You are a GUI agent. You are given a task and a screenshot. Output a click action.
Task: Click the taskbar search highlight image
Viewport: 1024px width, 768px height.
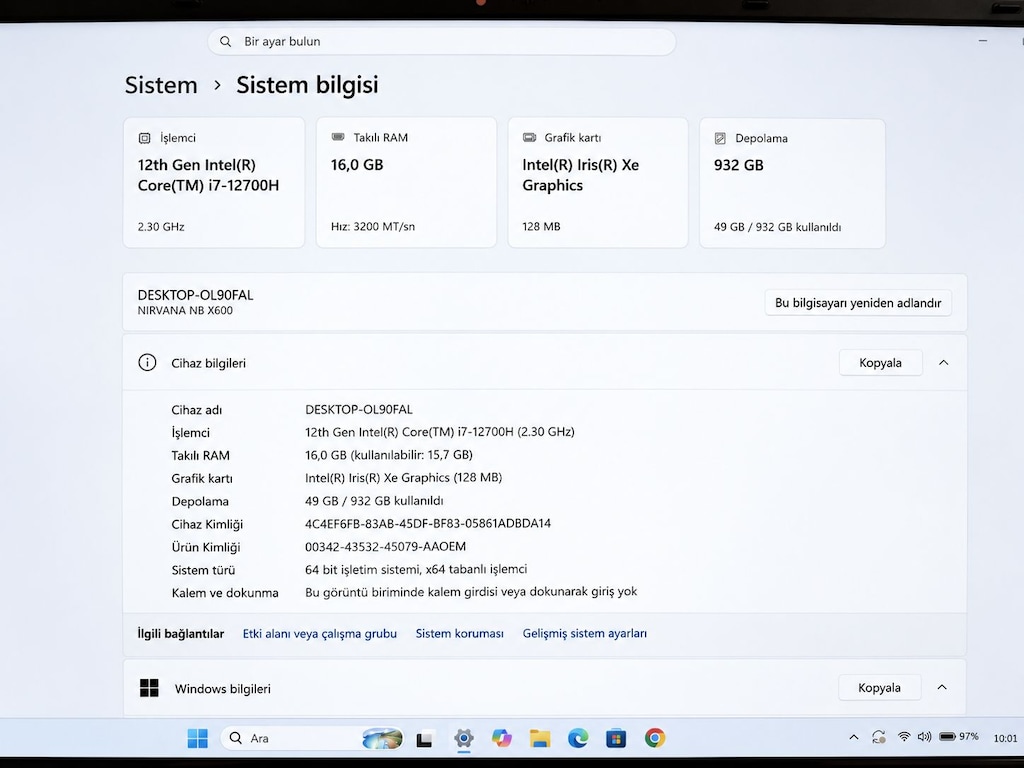[382, 738]
